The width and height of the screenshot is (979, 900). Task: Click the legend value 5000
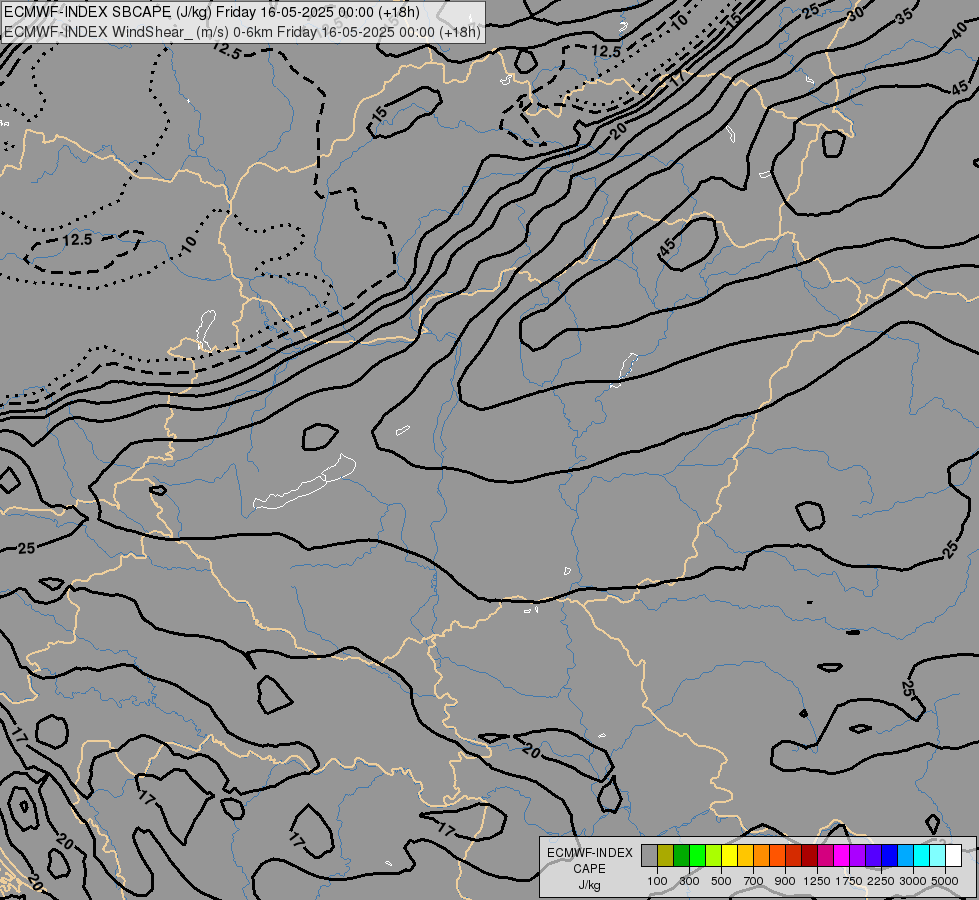pyautogui.click(x=944, y=881)
